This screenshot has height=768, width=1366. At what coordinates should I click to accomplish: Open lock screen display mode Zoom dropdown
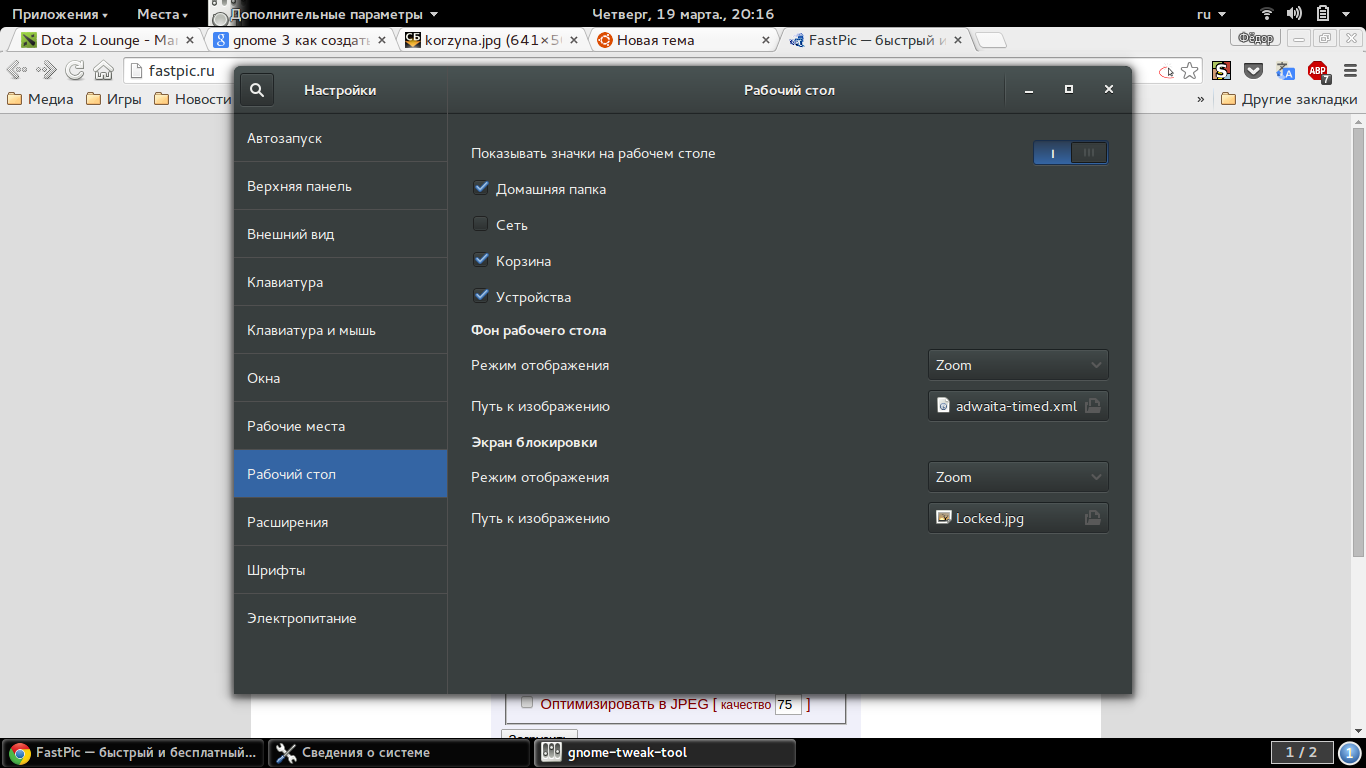point(1018,477)
